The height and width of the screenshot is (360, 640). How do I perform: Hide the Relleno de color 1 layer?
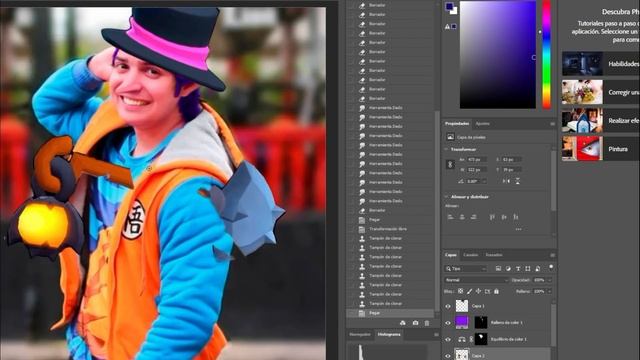point(448,323)
